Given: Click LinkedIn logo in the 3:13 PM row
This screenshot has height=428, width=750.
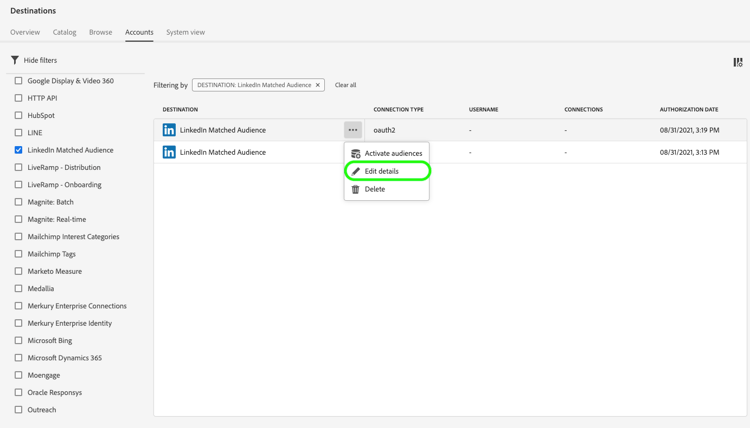Looking at the screenshot, I should (169, 152).
